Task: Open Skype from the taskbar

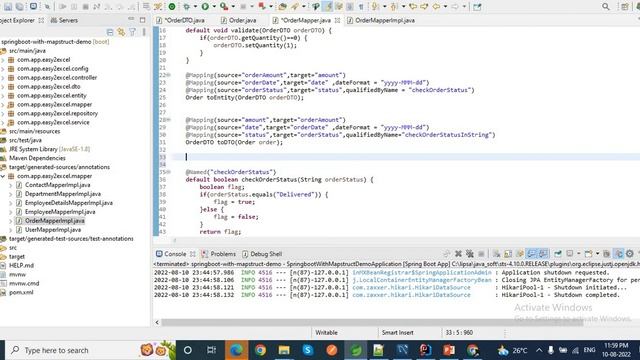Action: click(x=308, y=350)
